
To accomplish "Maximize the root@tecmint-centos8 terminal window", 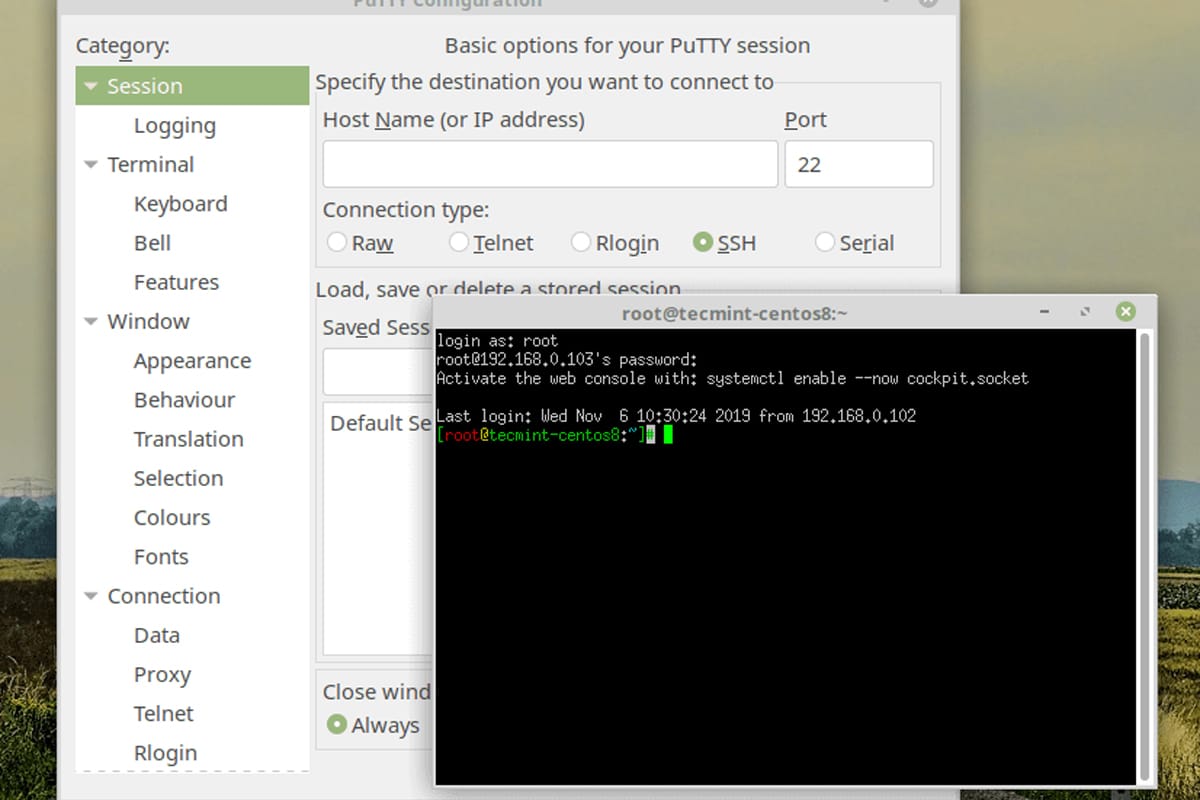I will (x=1085, y=312).
